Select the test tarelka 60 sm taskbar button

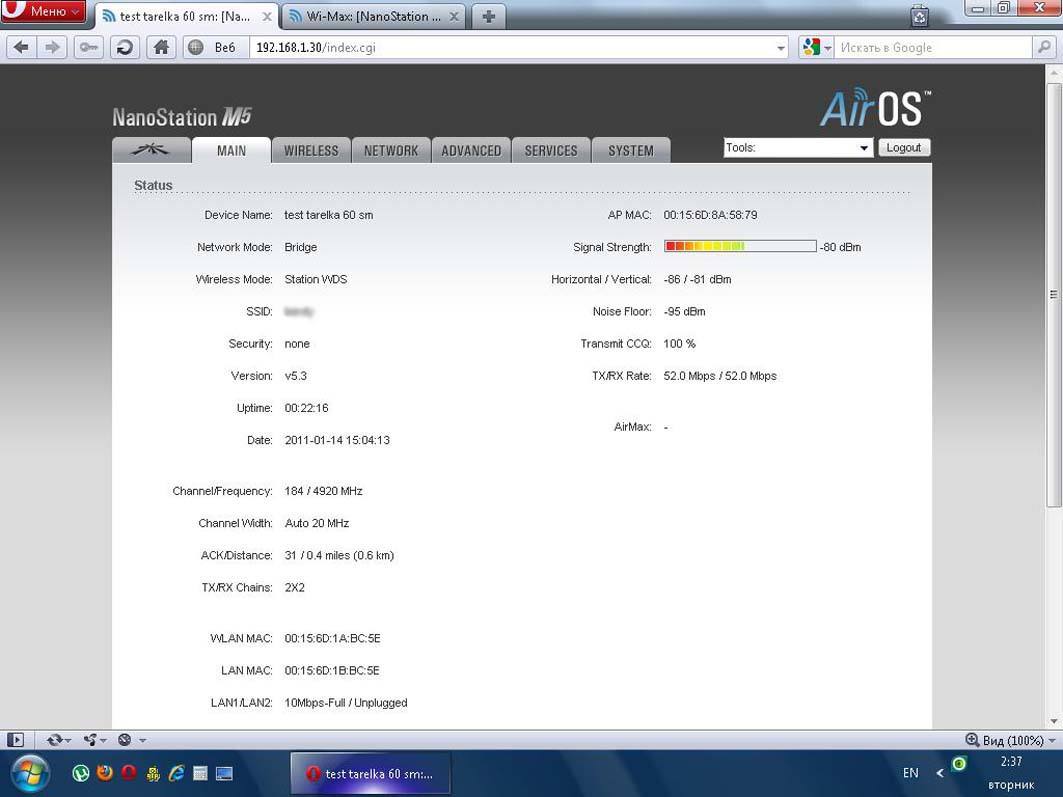click(x=371, y=773)
